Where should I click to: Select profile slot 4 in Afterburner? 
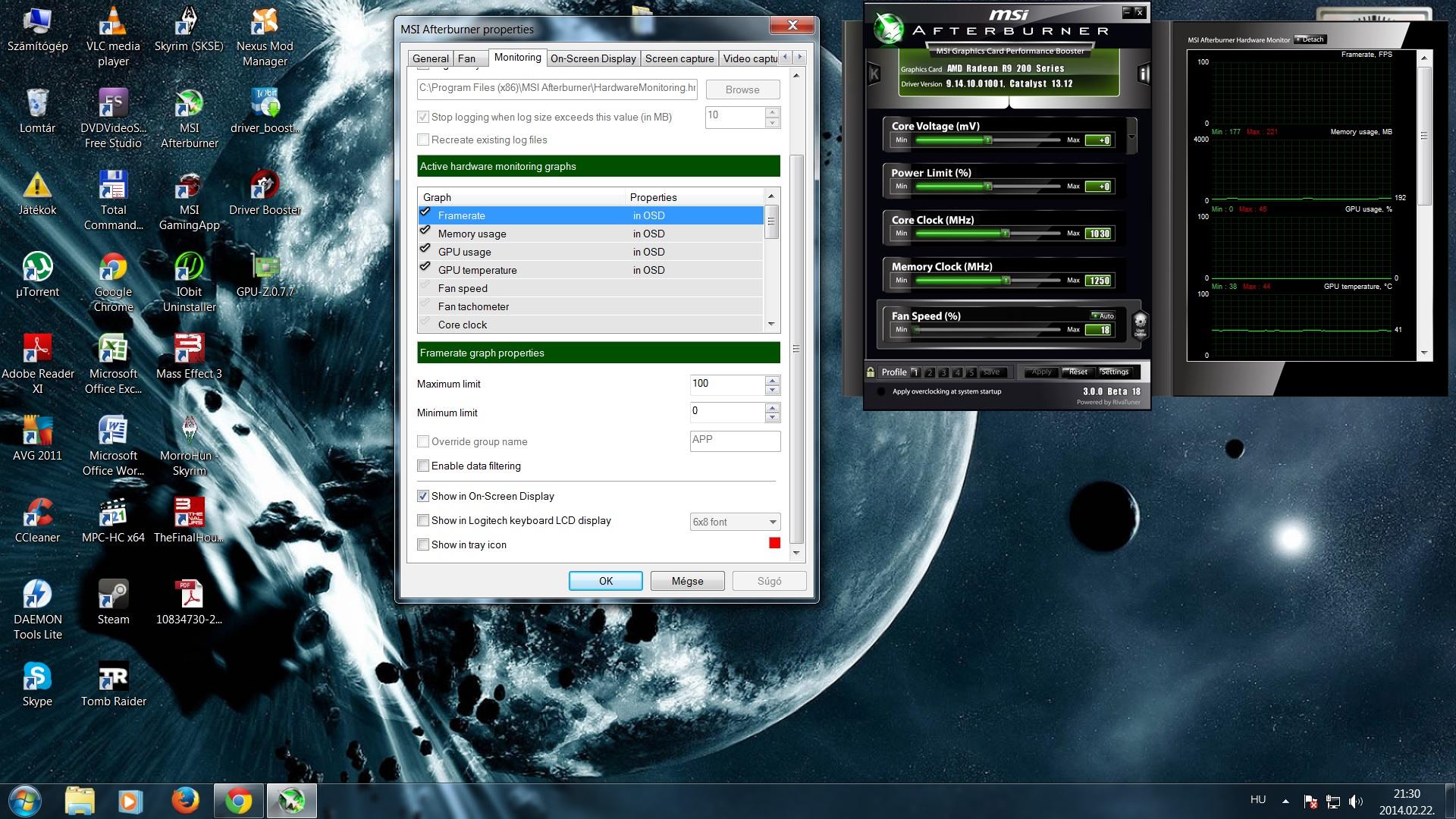(958, 372)
